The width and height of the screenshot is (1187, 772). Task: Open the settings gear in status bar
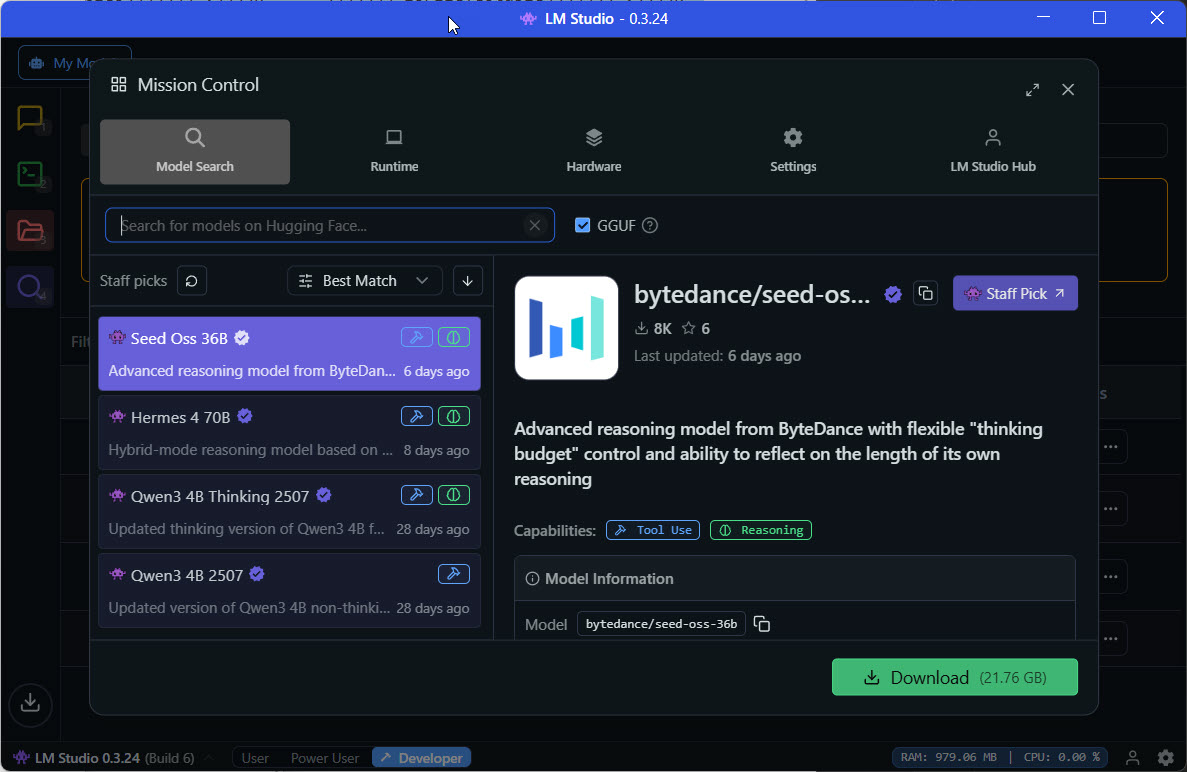[1166, 758]
